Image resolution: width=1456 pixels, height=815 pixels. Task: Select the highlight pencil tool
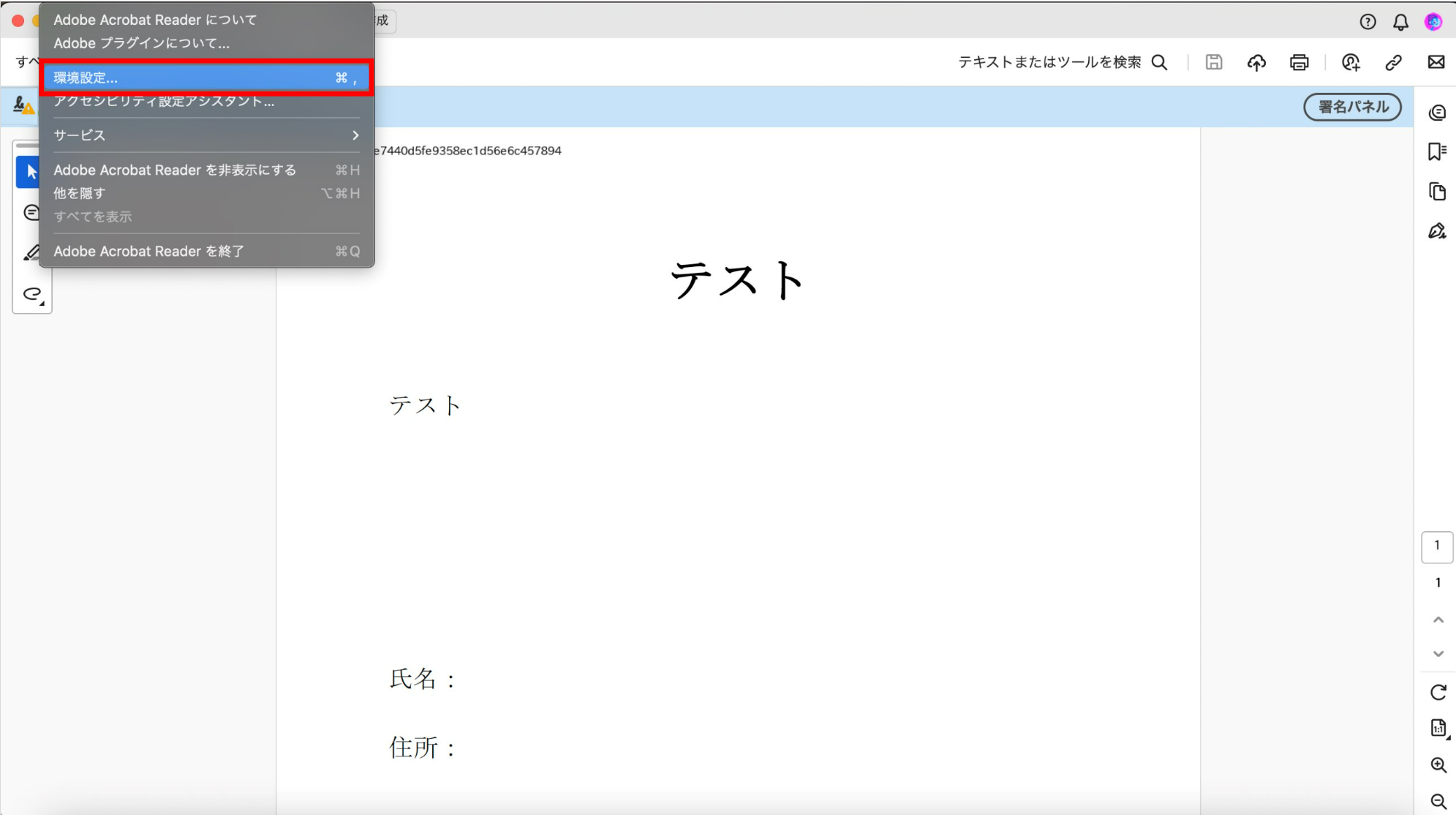pos(31,251)
